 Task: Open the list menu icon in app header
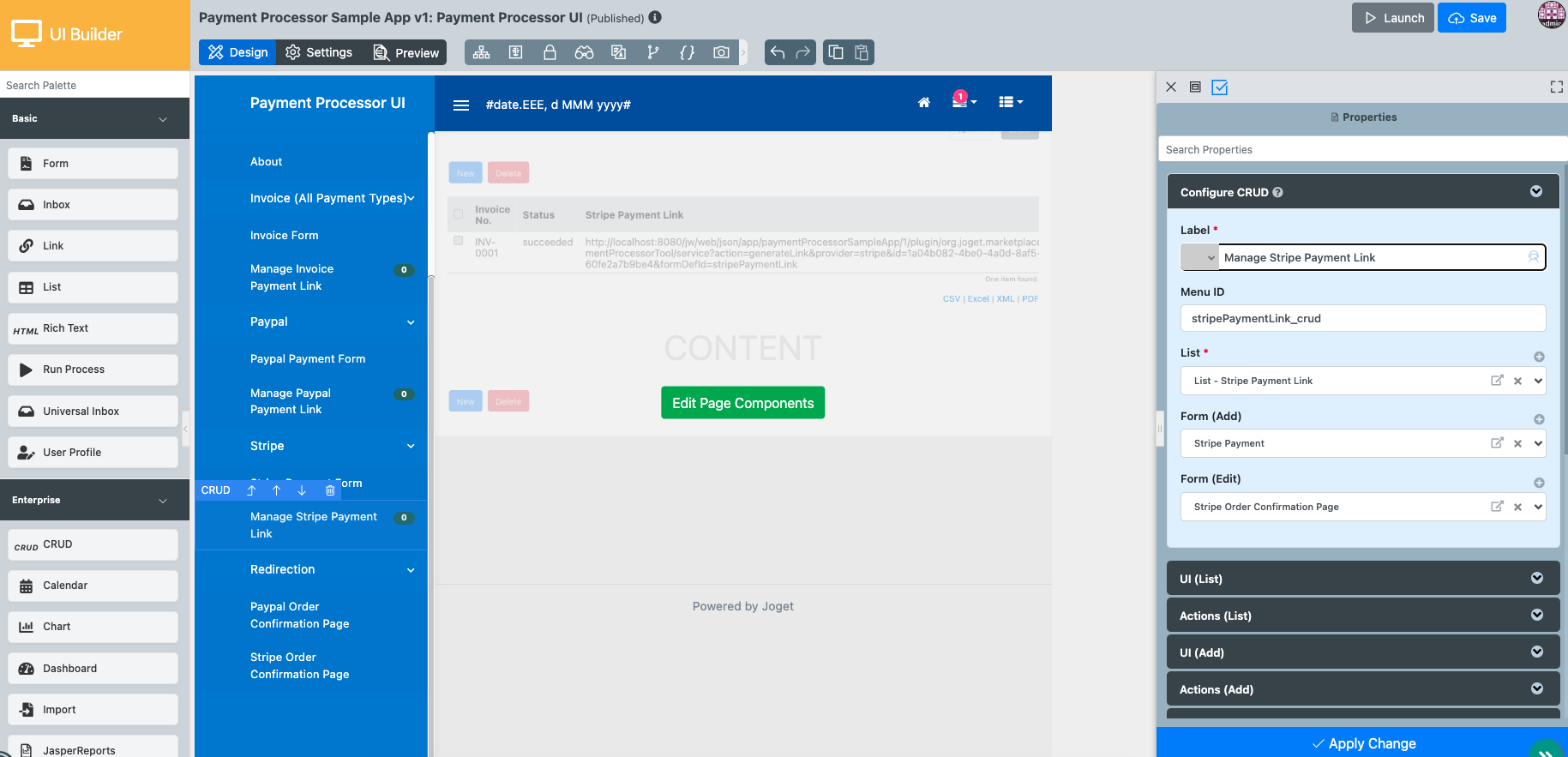tap(1011, 102)
